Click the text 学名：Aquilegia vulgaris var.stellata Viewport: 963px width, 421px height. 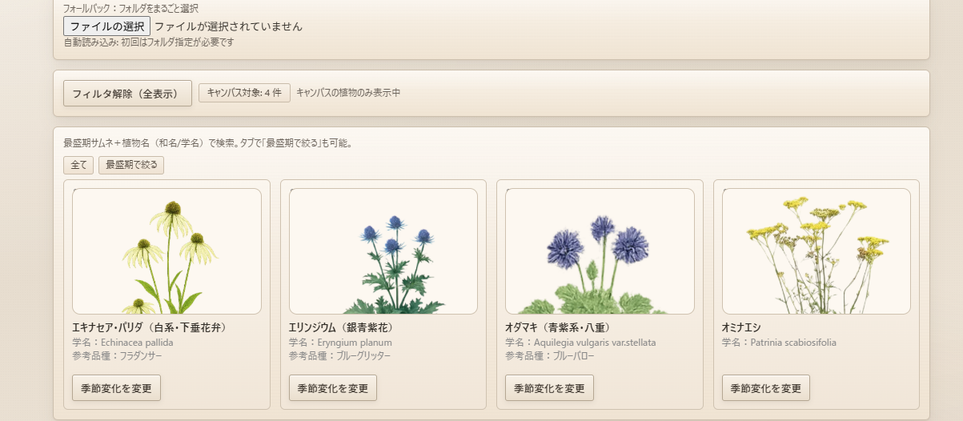(580, 342)
